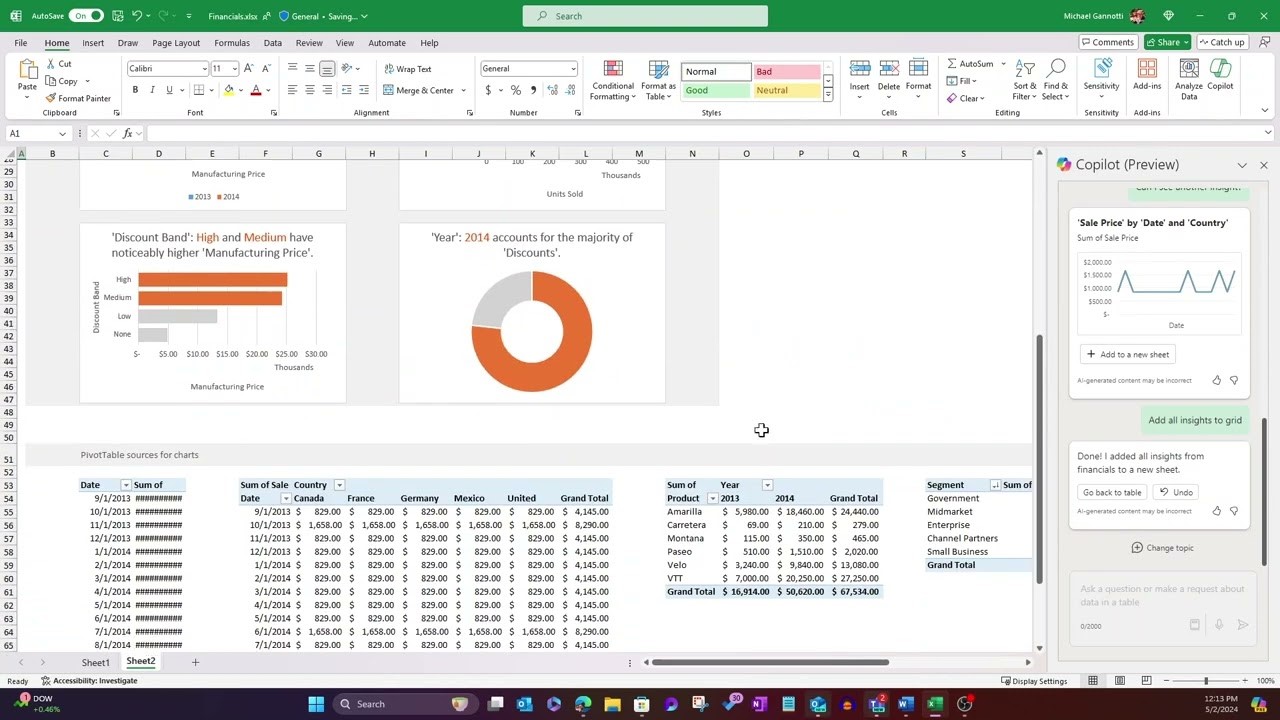Open the Number Format dropdown showing General

pos(573,69)
